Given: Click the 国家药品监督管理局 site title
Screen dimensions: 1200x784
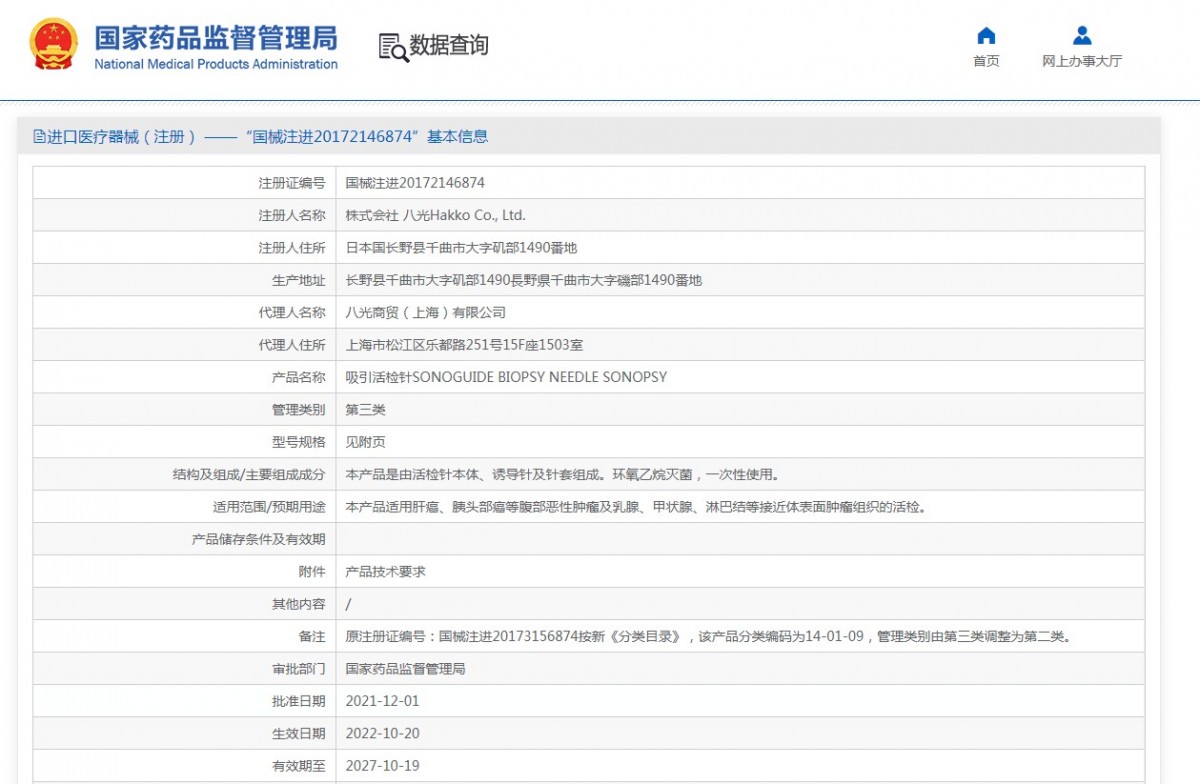Looking at the screenshot, I should 216,38.
